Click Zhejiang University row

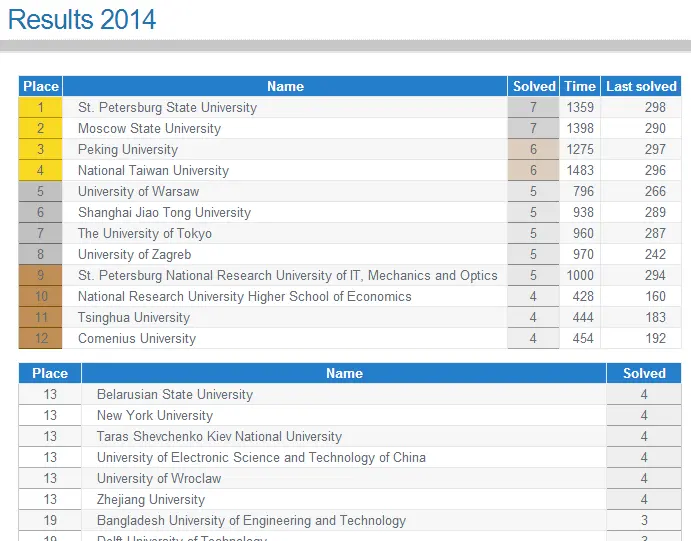pos(350,499)
